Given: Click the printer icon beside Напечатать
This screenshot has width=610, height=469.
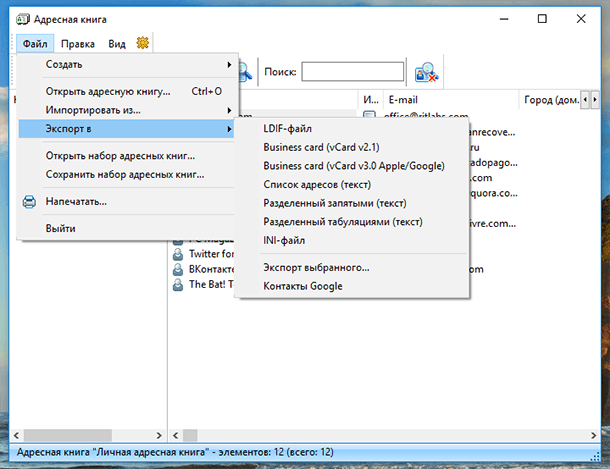Looking at the screenshot, I should (x=29, y=202).
